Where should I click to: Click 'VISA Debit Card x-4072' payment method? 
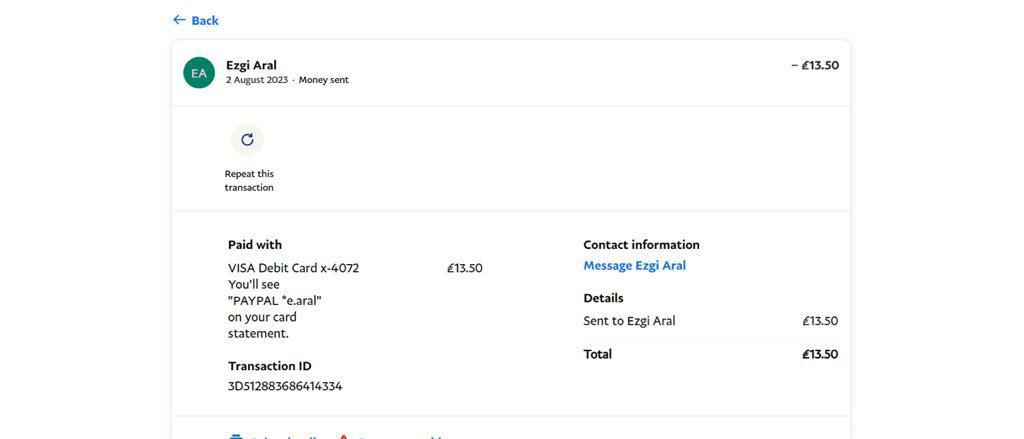point(293,268)
